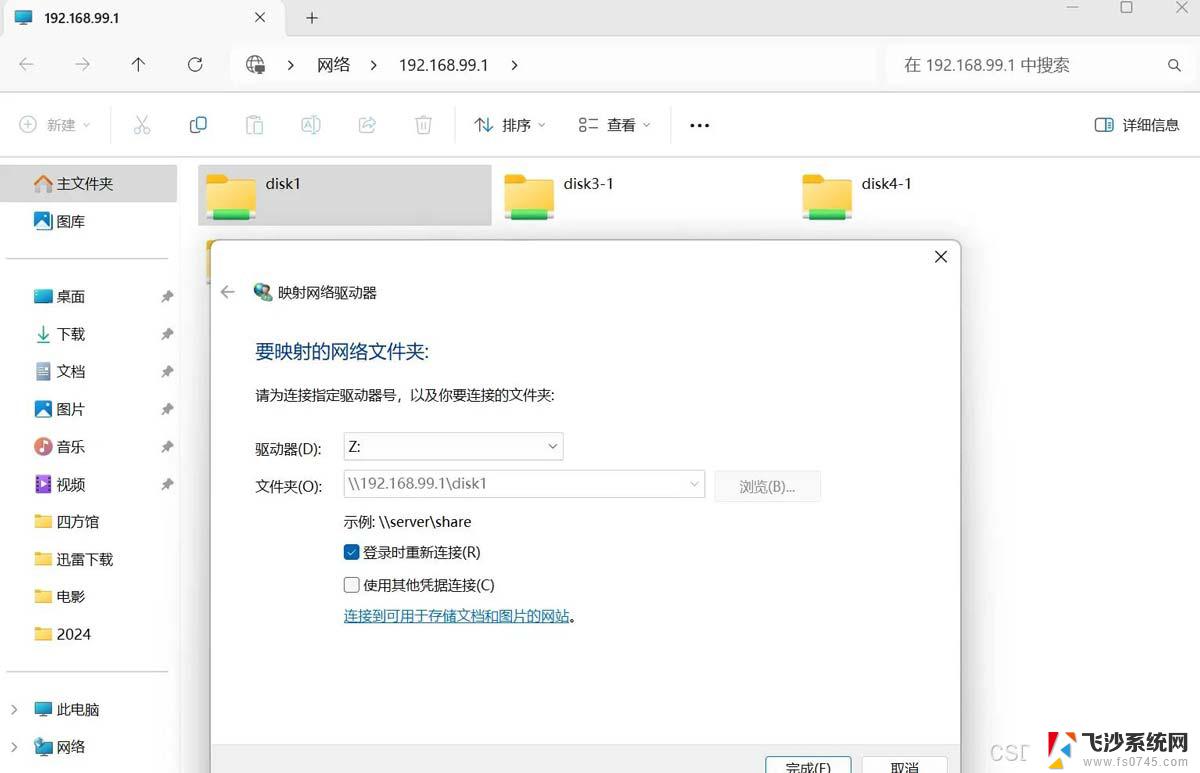Click the pin icon beside 下载
The height and width of the screenshot is (773, 1200).
tap(167, 334)
